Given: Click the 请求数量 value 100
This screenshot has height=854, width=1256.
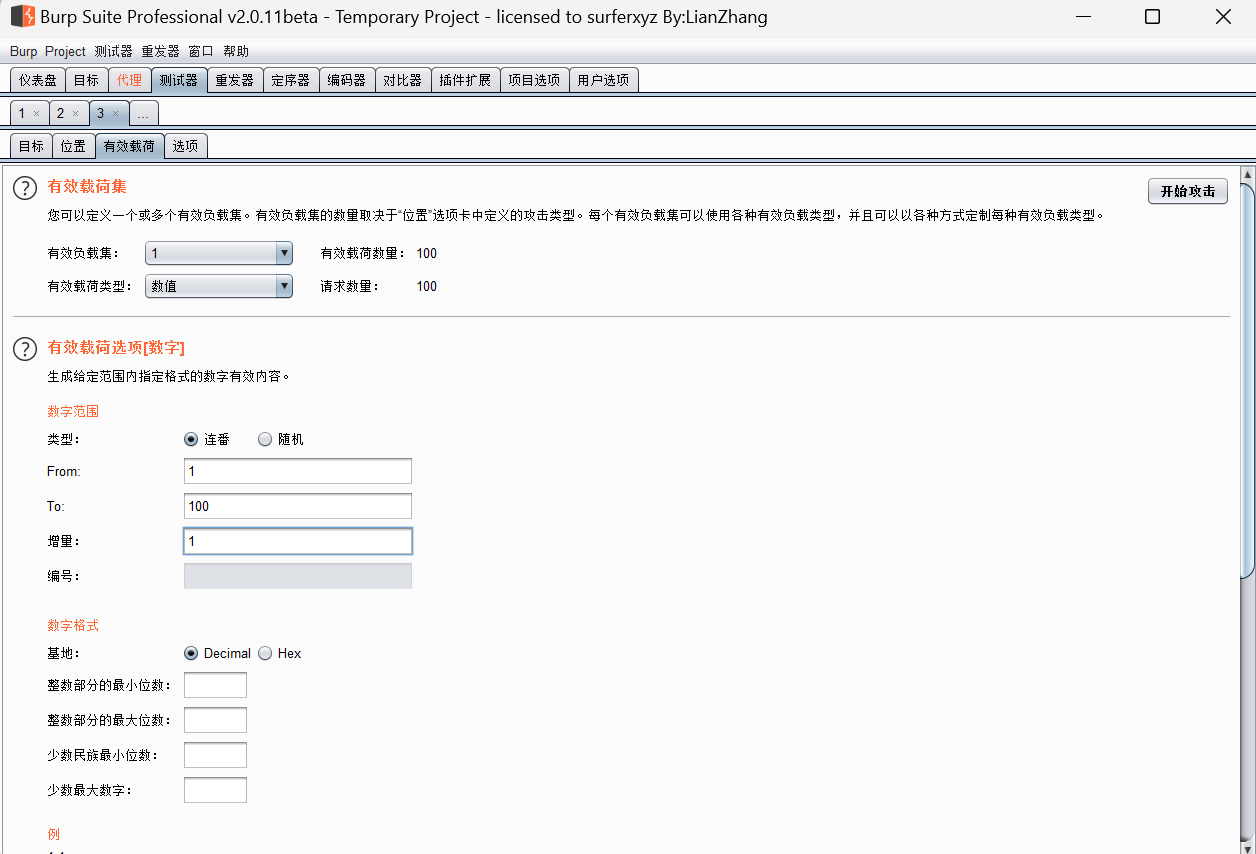Looking at the screenshot, I should click(427, 286).
